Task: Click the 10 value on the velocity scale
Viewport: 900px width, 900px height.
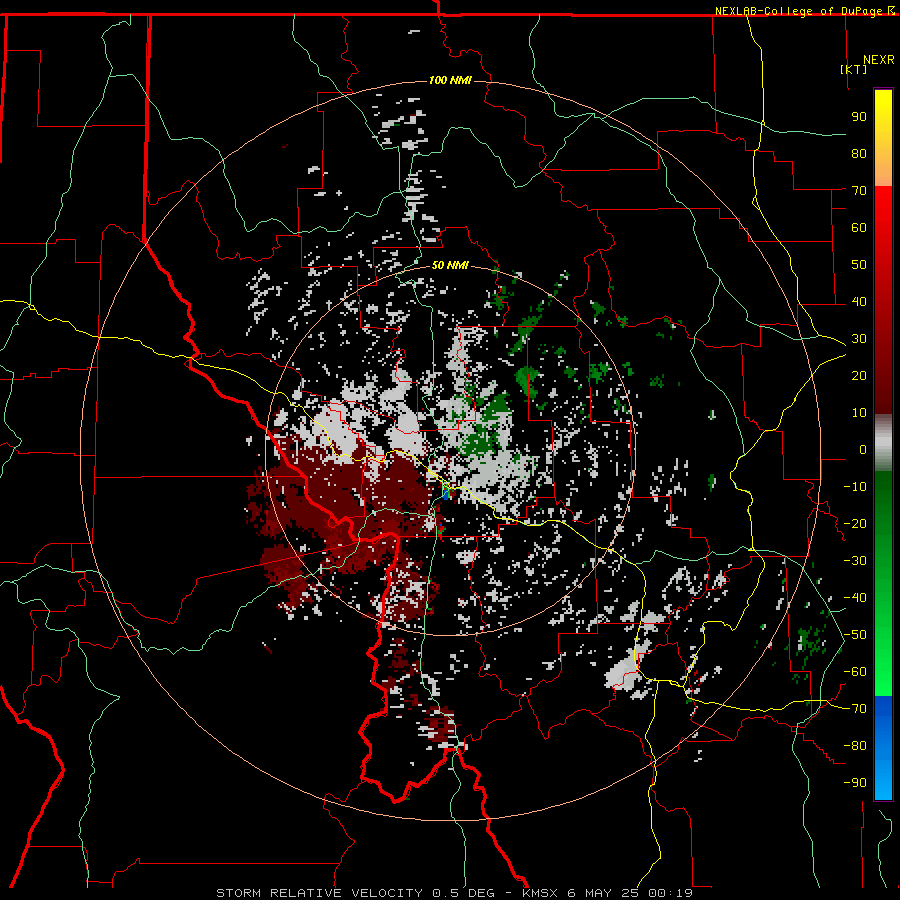Action: 859,413
